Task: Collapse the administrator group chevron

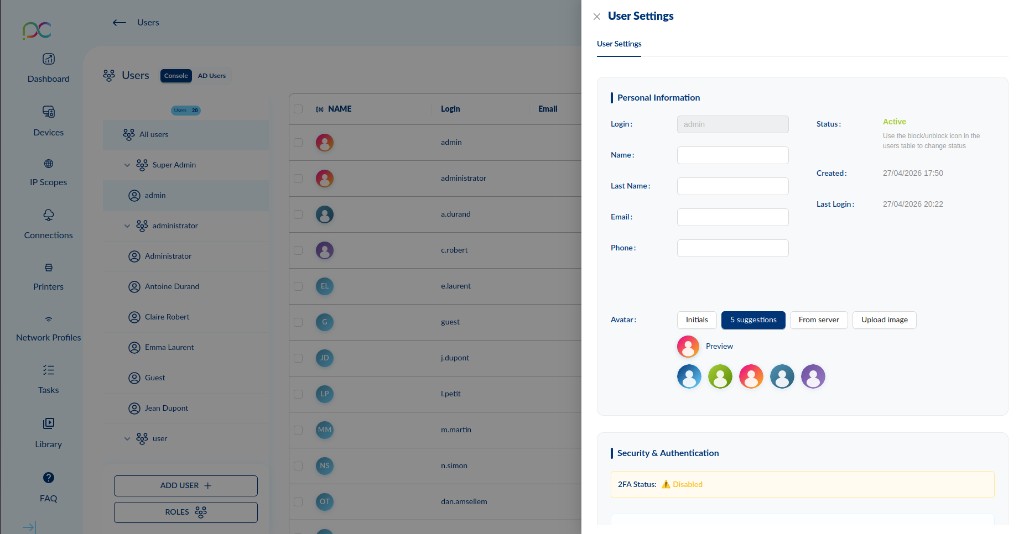Action: pyautogui.click(x=127, y=226)
